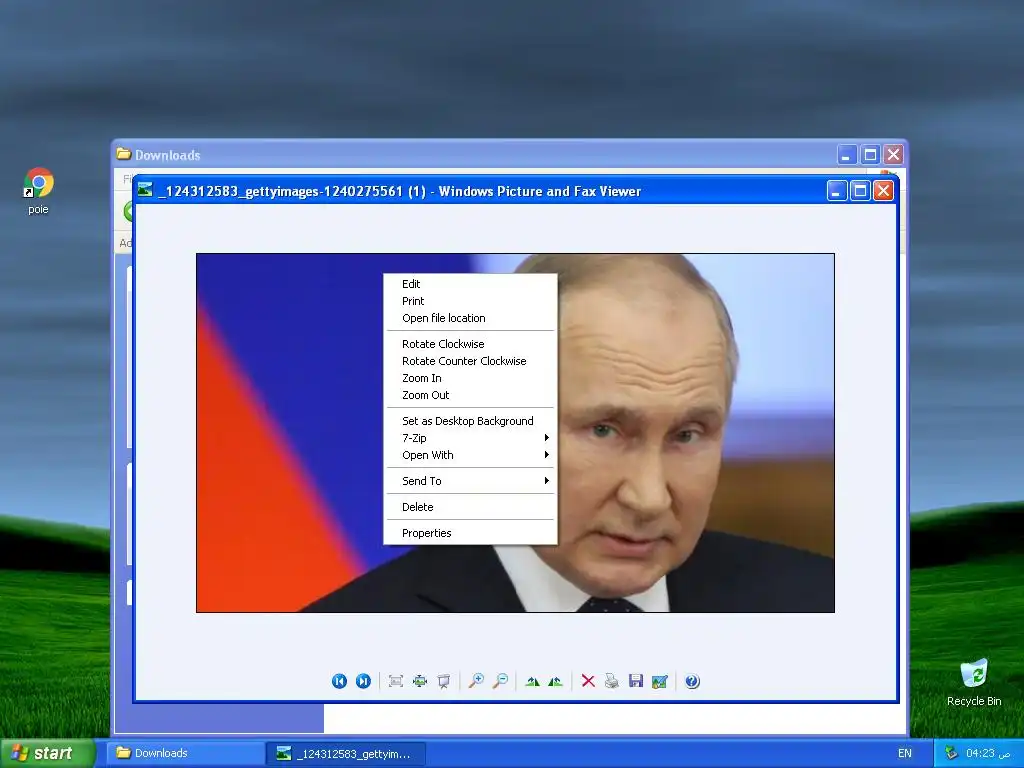Expand the Send To submenu
Viewport: 1024px width, 768px height.
(470, 481)
